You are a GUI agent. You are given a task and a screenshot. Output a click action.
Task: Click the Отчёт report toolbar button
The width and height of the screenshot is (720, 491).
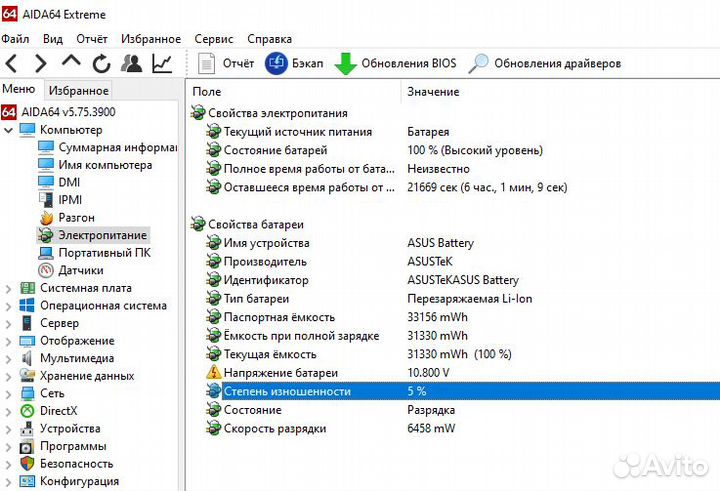pyautogui.click(x=225, y=63)
